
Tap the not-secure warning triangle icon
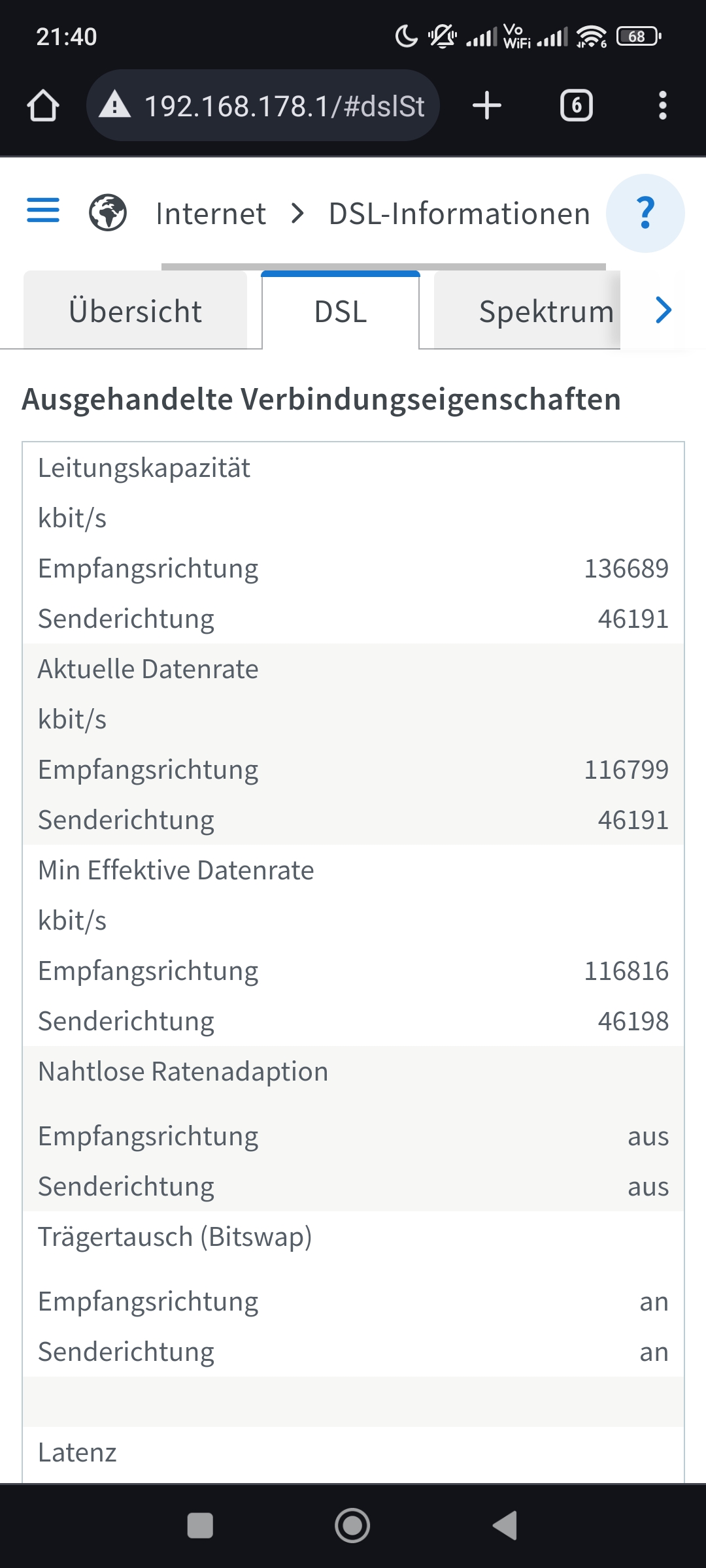pos(115,106)
